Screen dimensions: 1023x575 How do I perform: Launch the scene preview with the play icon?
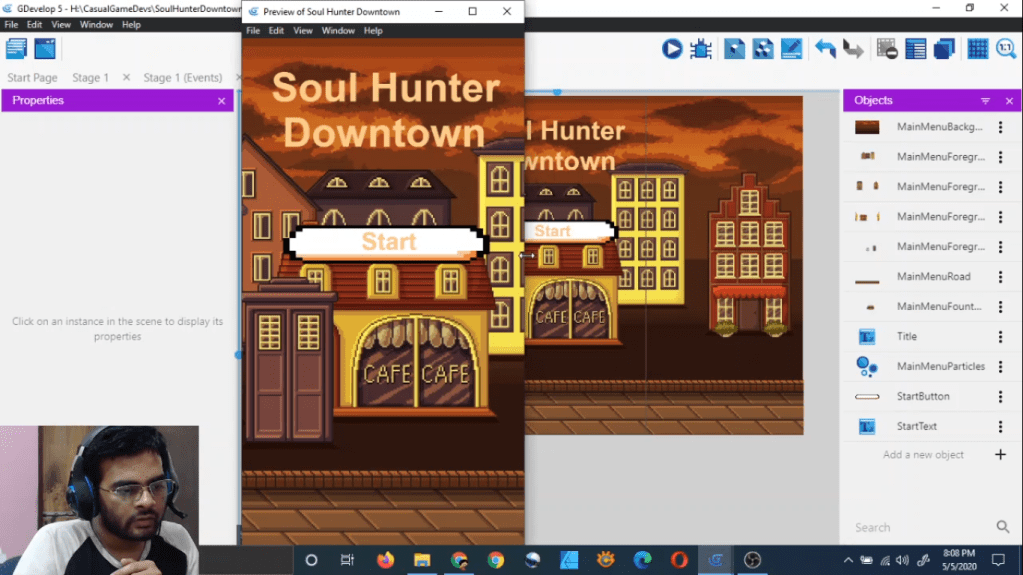pyautogui.click(x=671, y=48)
